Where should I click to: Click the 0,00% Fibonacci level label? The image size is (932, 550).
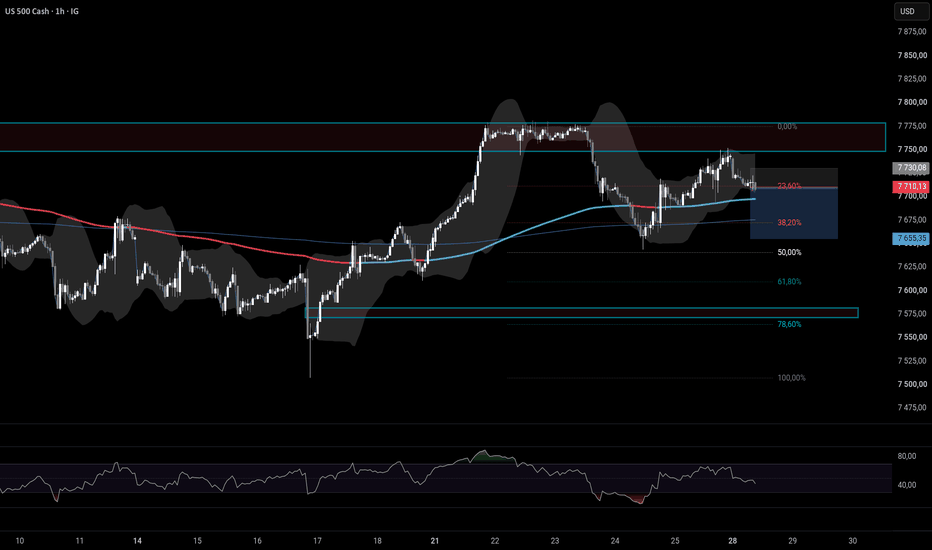pos(787,126)
